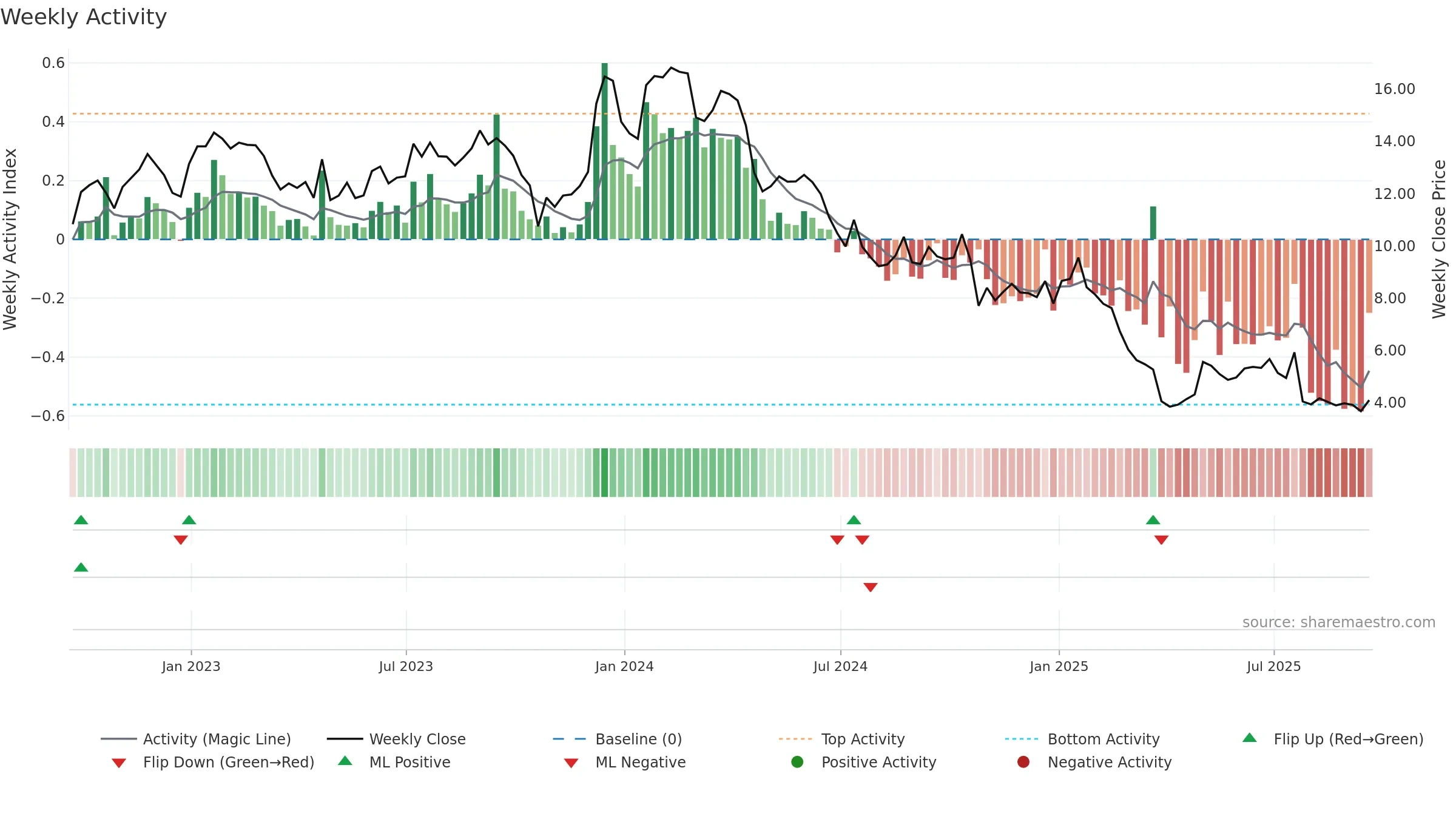
Task: Toggle the Baseline (0) legend entry
Action: (x=618, y=739)
